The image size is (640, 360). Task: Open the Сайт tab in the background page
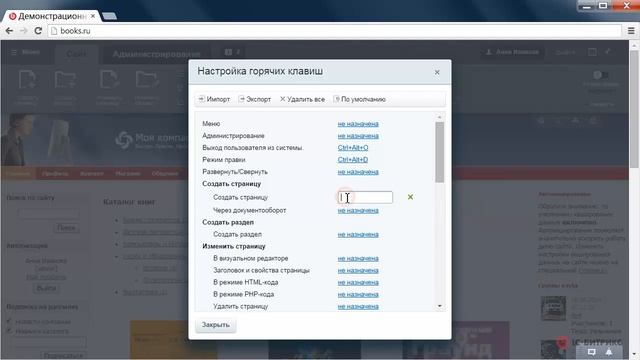pyautogui.click(x=76, y=54)
